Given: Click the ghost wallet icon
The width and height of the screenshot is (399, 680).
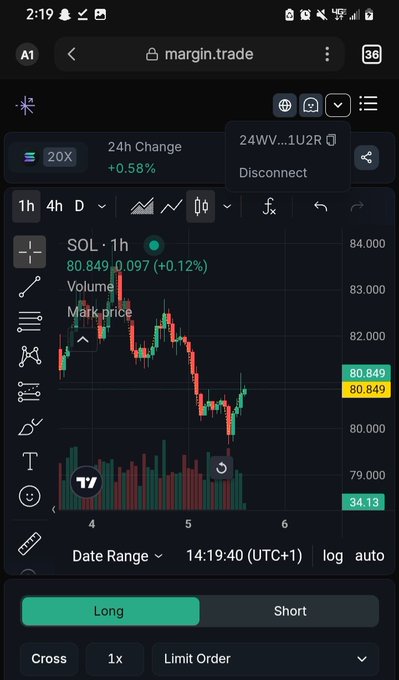Looking at the screenshot, I should tap(311, 105).
